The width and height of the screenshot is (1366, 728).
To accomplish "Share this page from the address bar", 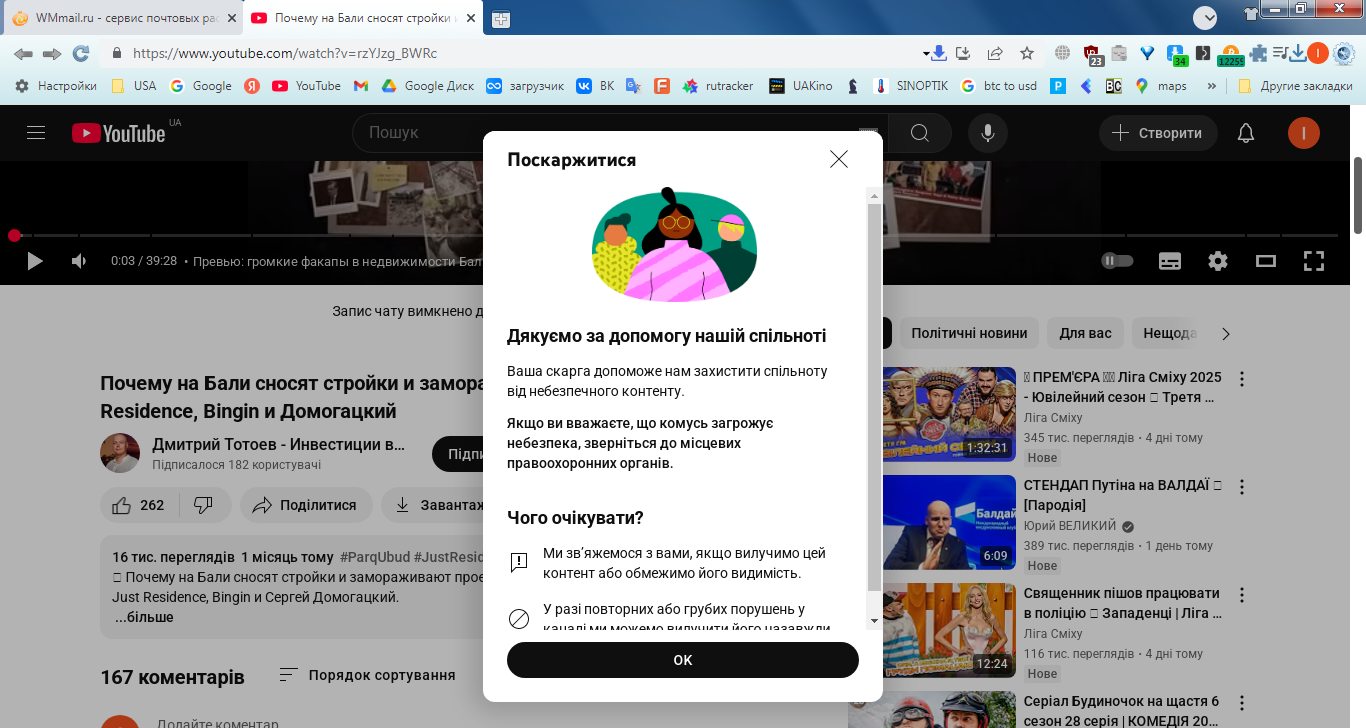I will 995,53.
